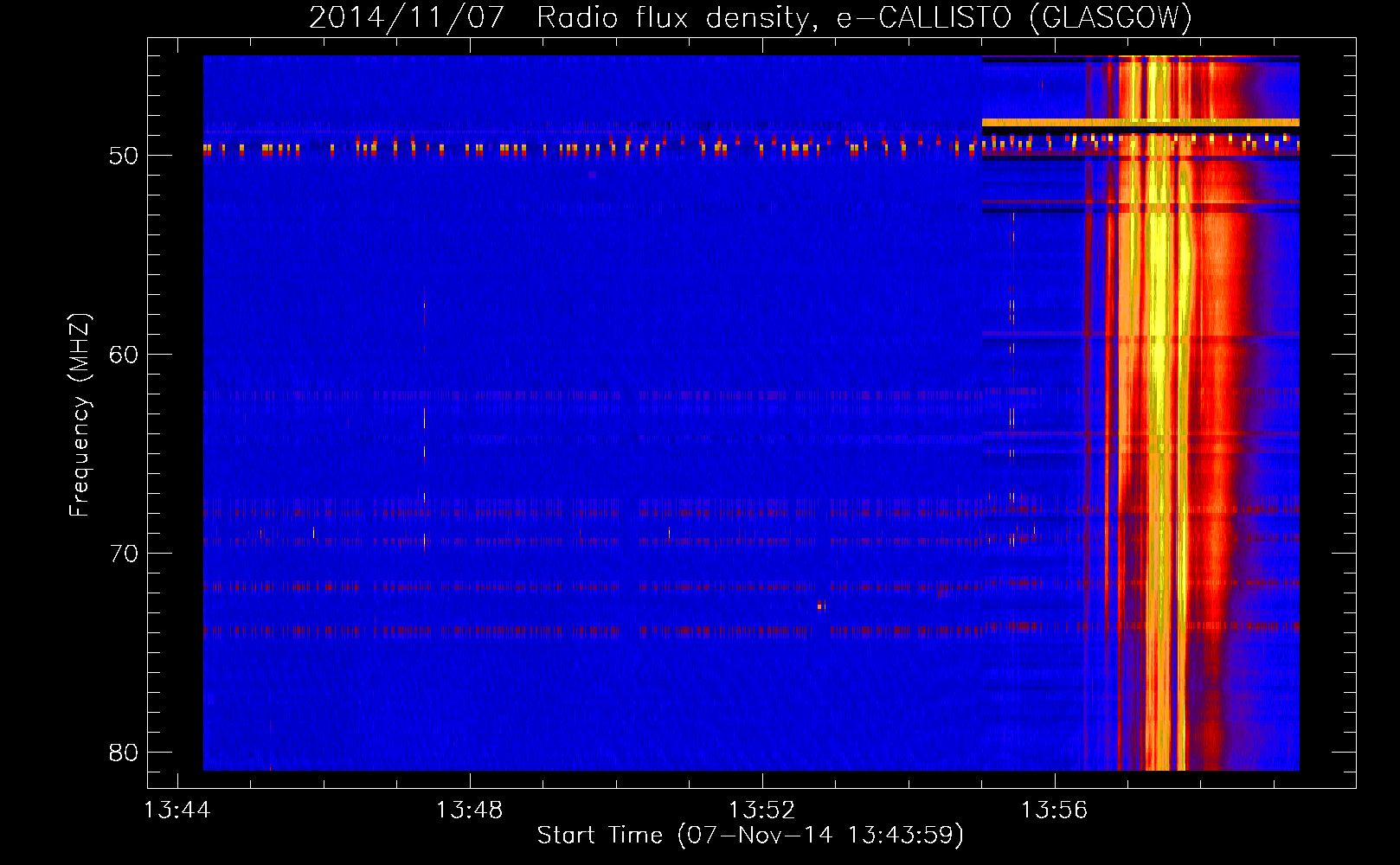Click the '80' frequency tick label
This screenshot has width=1400, height=865.
(x=124, y=753)
